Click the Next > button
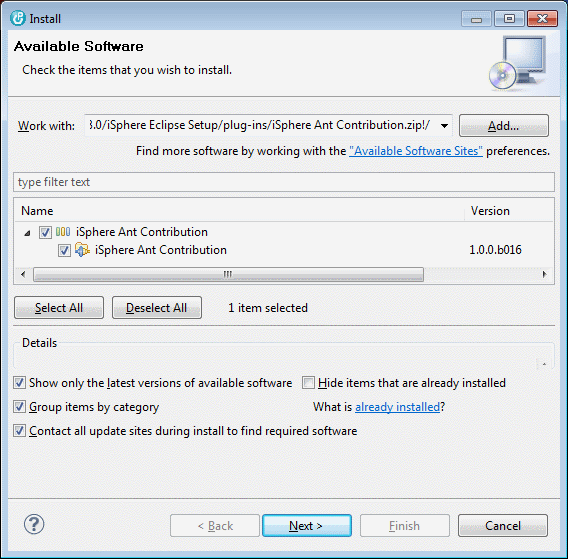 306,526
